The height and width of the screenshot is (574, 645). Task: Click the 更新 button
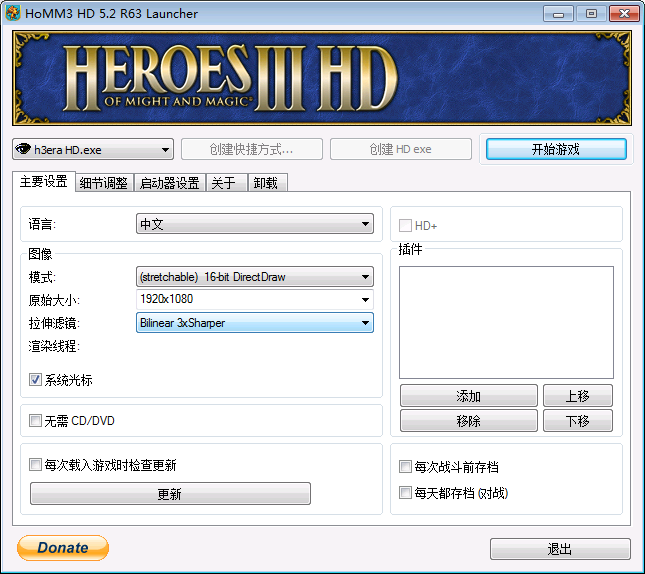170,493
